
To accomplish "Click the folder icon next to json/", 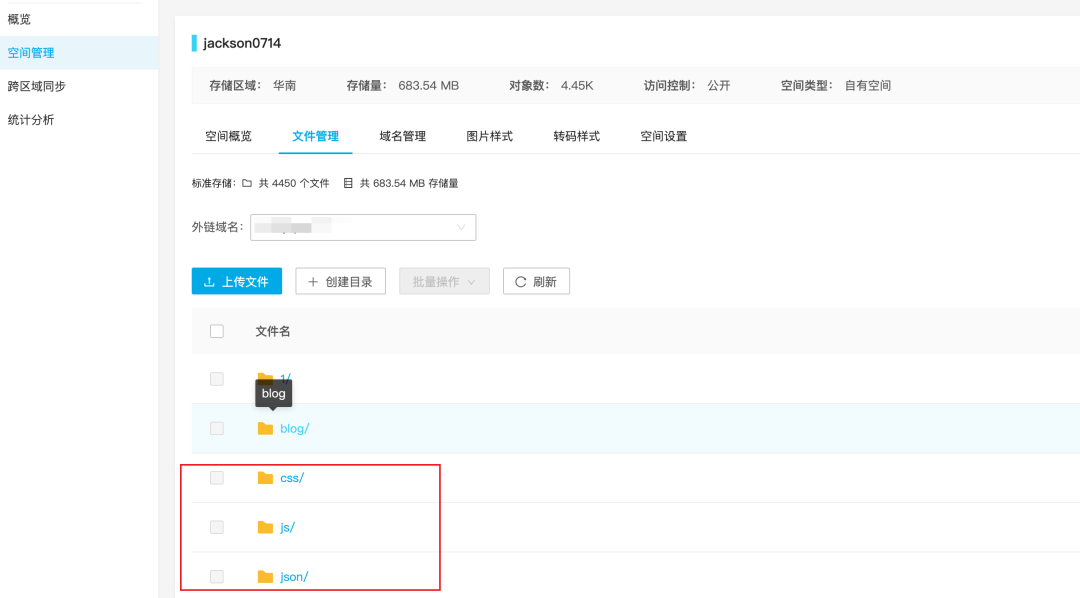I will pos(264,576).
